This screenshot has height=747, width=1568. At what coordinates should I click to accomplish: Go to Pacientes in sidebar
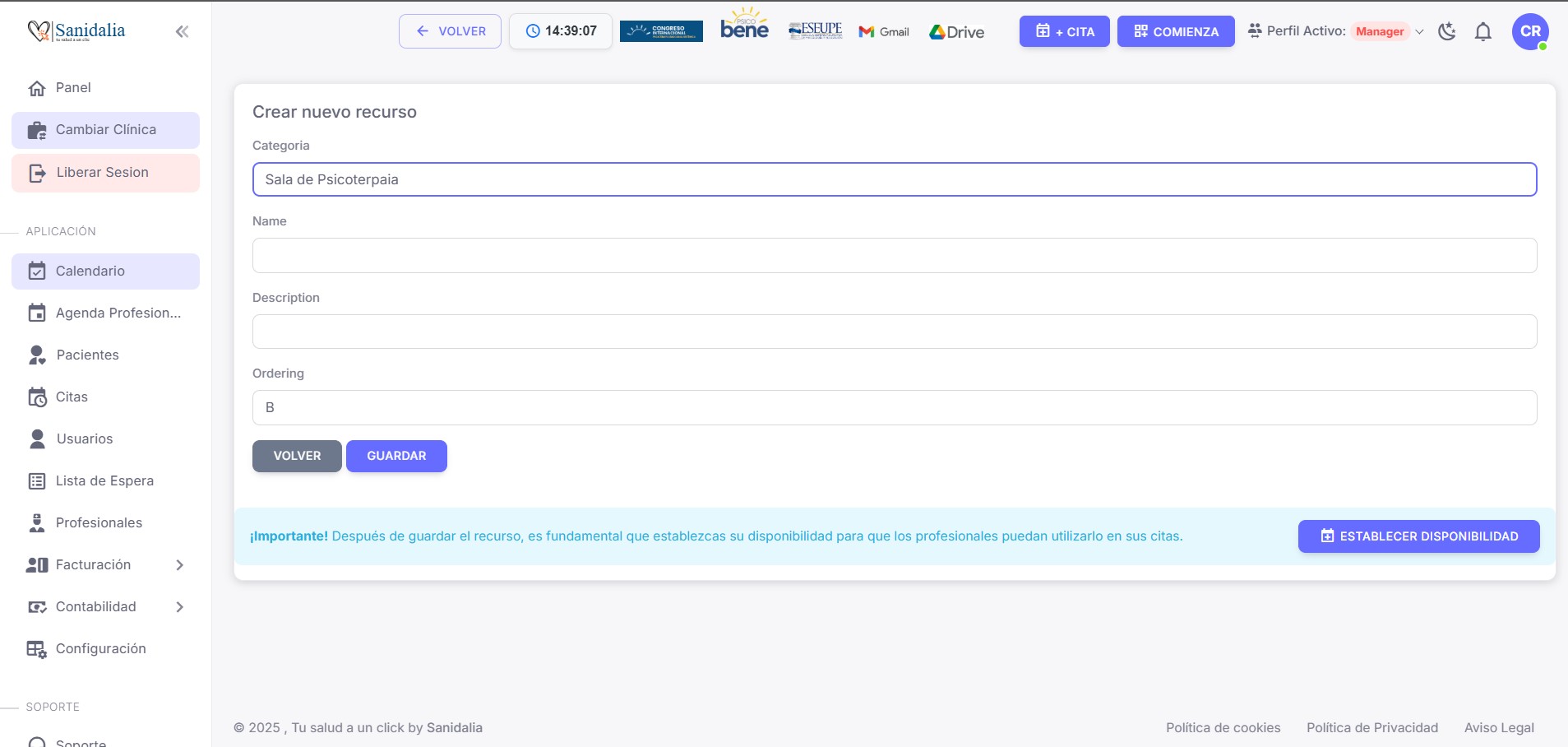click(x=87, y=355)
